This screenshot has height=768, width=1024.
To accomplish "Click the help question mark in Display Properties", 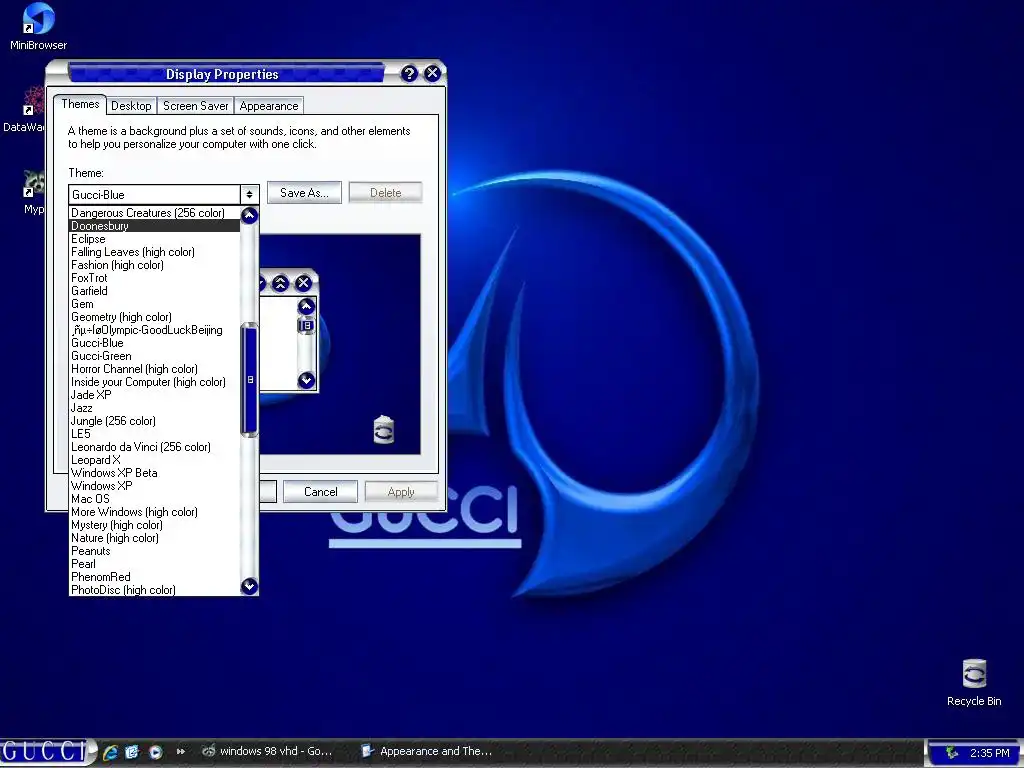I will click(409, 73).
